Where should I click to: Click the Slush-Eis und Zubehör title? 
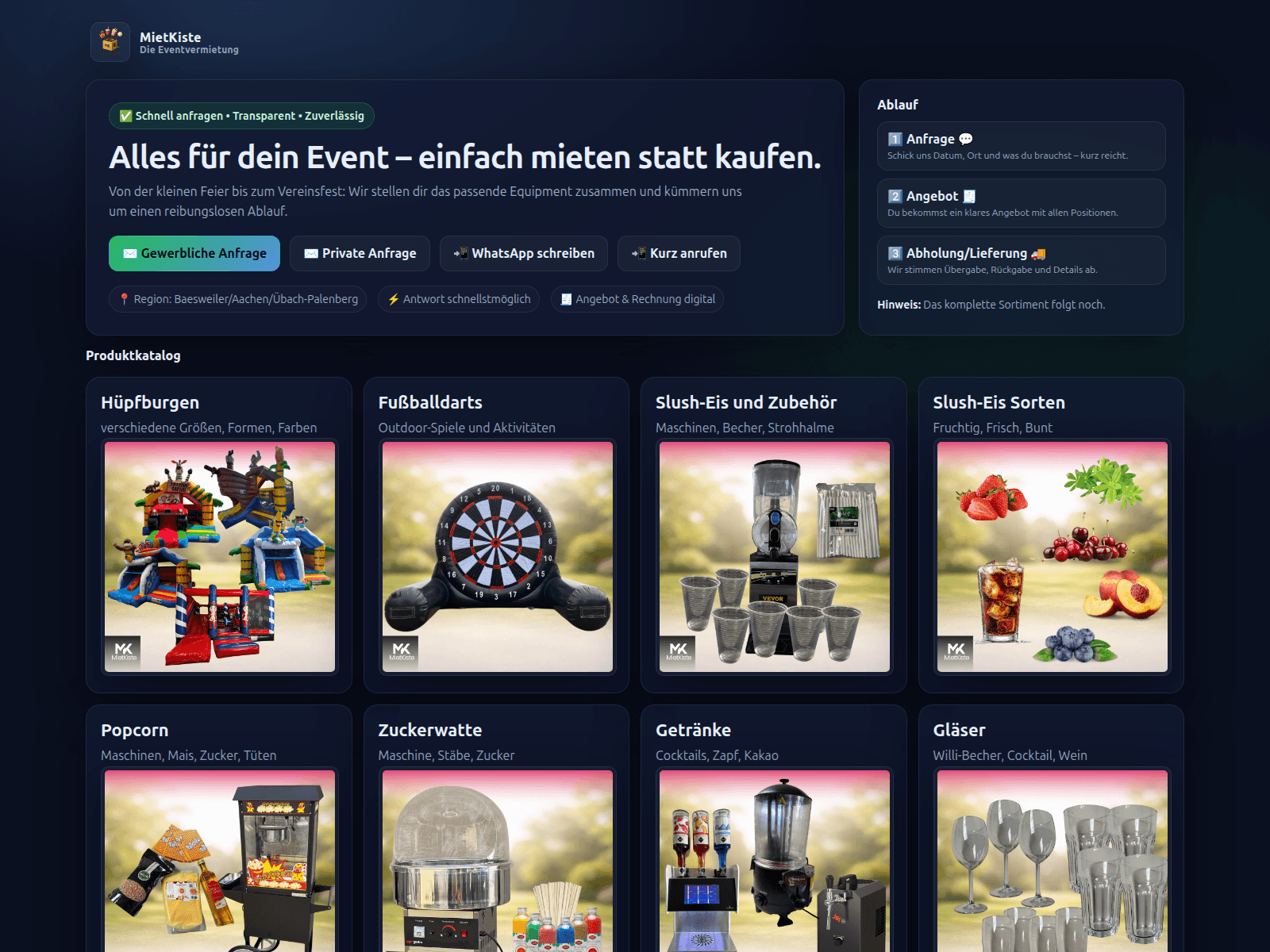tap(746, 402)
